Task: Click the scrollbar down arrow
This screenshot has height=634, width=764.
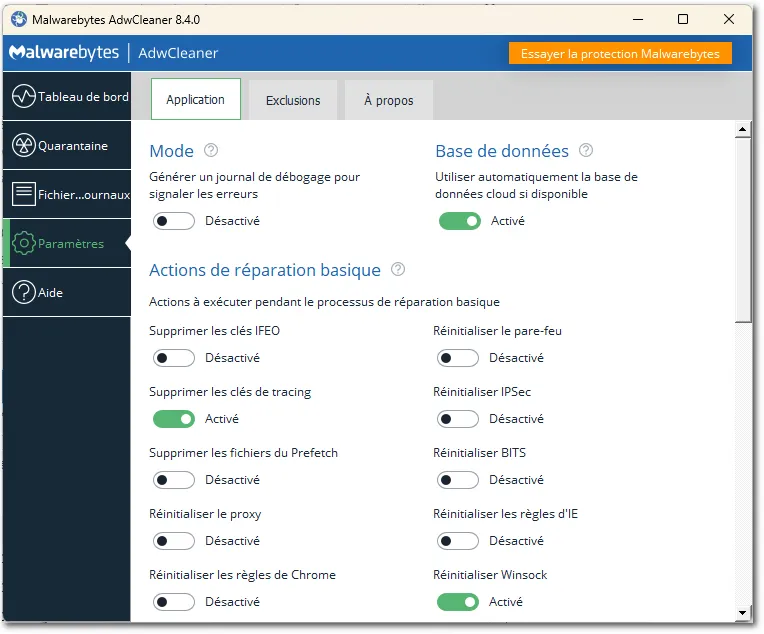Action: point(742,613)
